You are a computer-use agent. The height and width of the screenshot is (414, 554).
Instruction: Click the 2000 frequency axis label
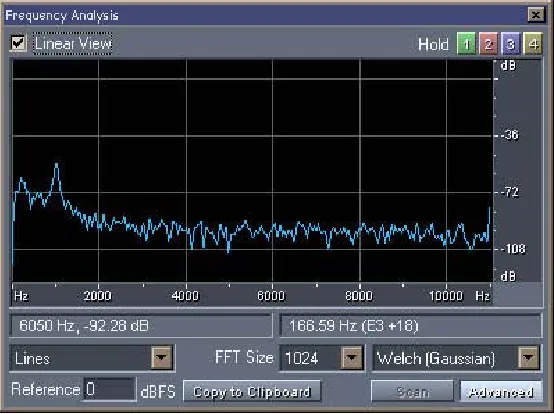tap(98, 295)
